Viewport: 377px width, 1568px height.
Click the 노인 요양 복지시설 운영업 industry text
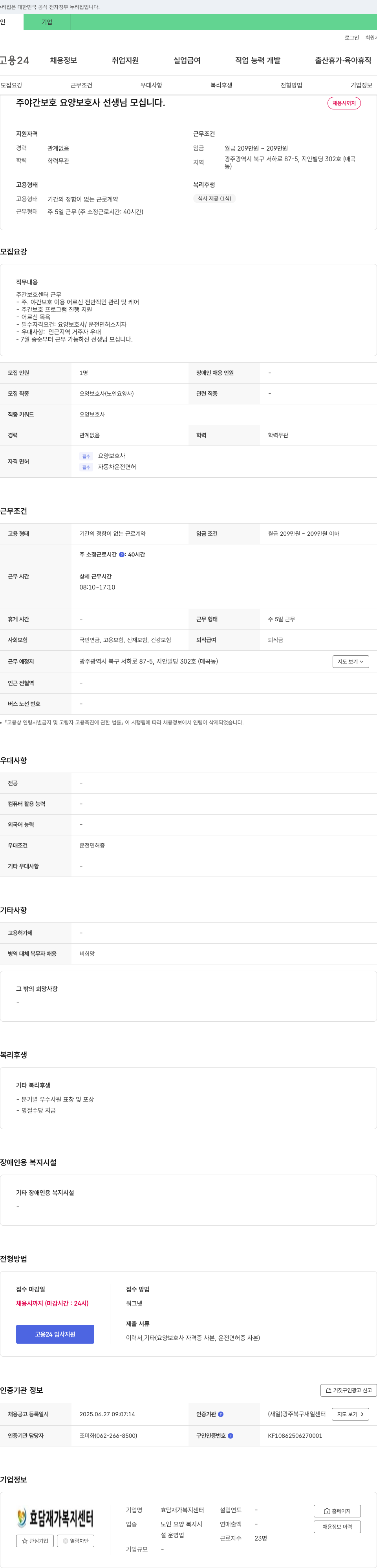pos(181,1530)
